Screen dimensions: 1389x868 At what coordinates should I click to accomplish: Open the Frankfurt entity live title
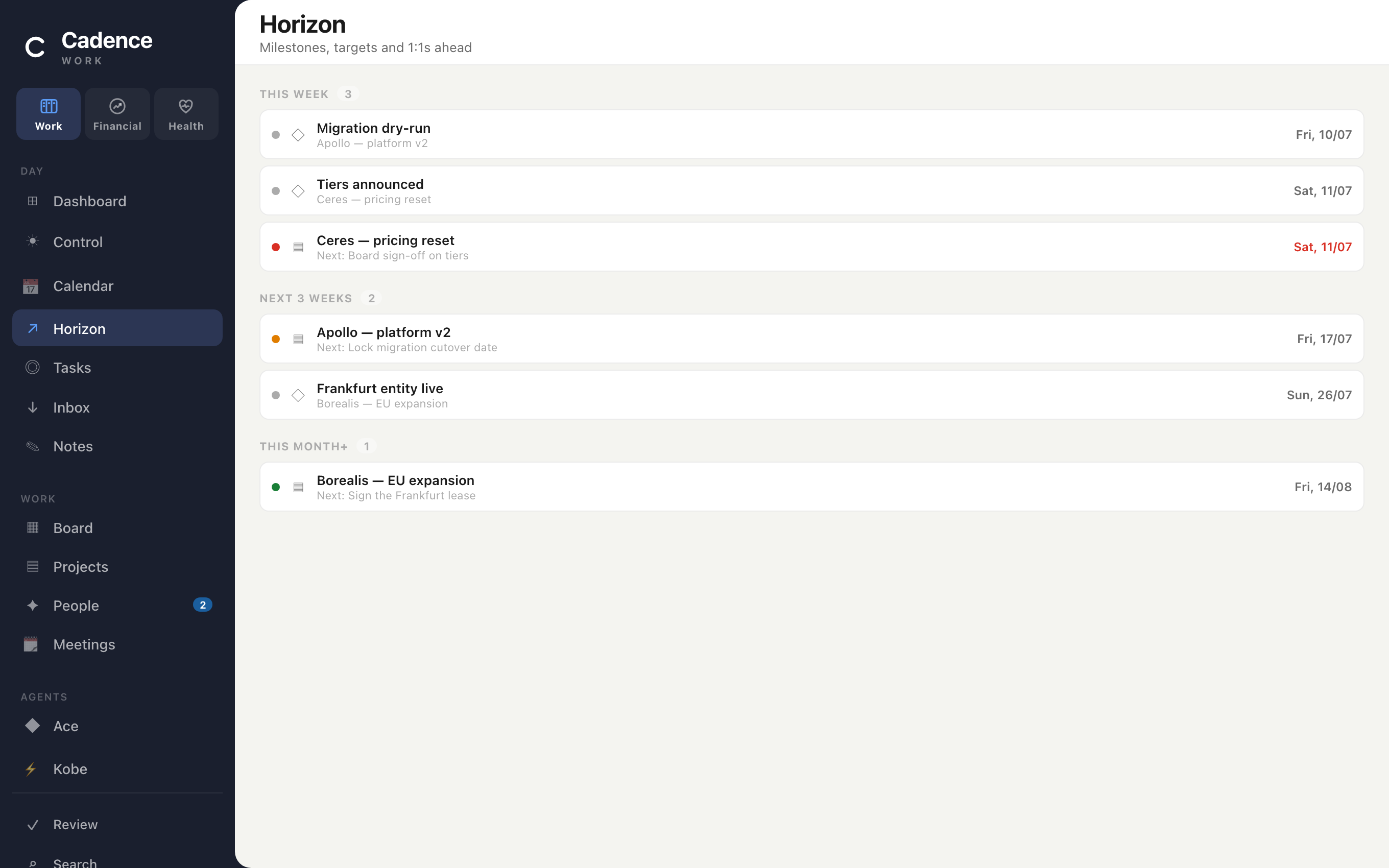pos(380,389)
